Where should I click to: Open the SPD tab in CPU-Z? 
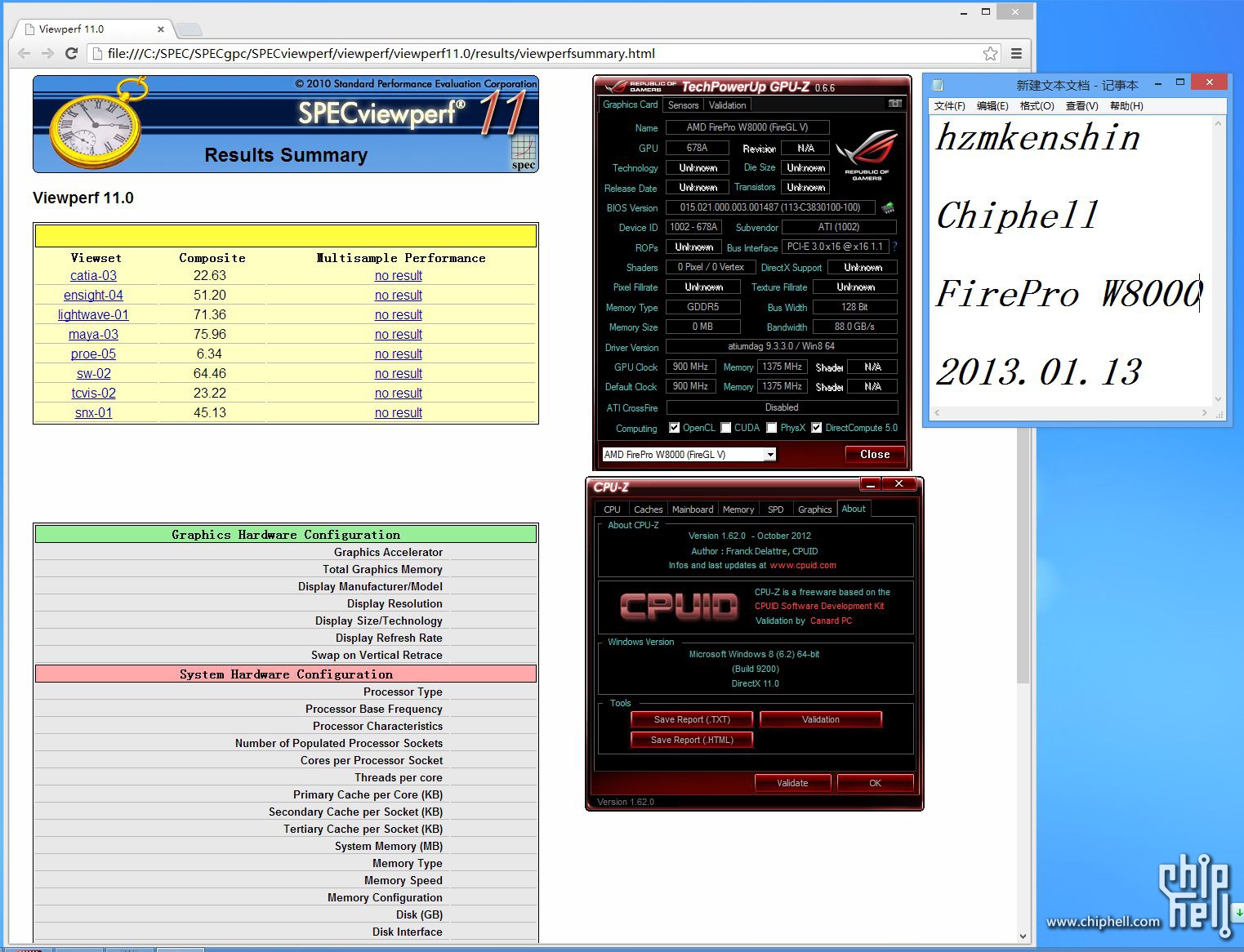coord(776,509)
